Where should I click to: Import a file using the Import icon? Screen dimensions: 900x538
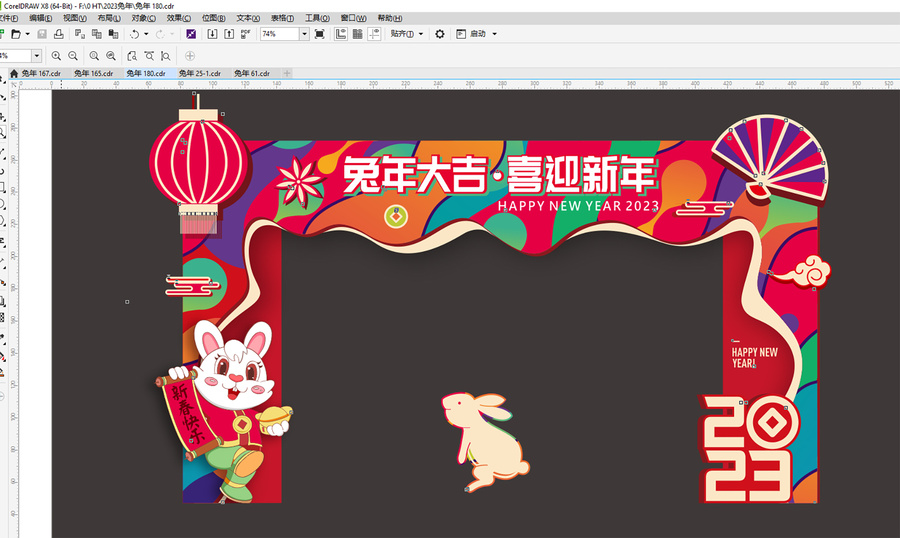point(212,34)
